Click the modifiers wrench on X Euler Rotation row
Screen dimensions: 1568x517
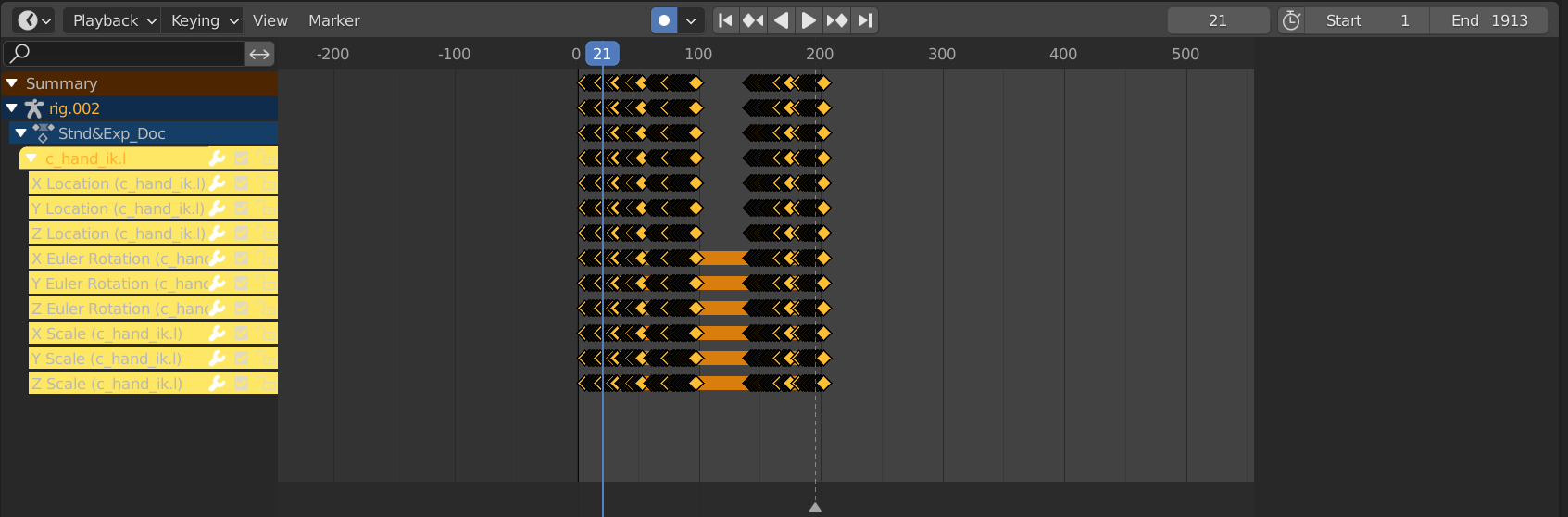pos(218,258)
